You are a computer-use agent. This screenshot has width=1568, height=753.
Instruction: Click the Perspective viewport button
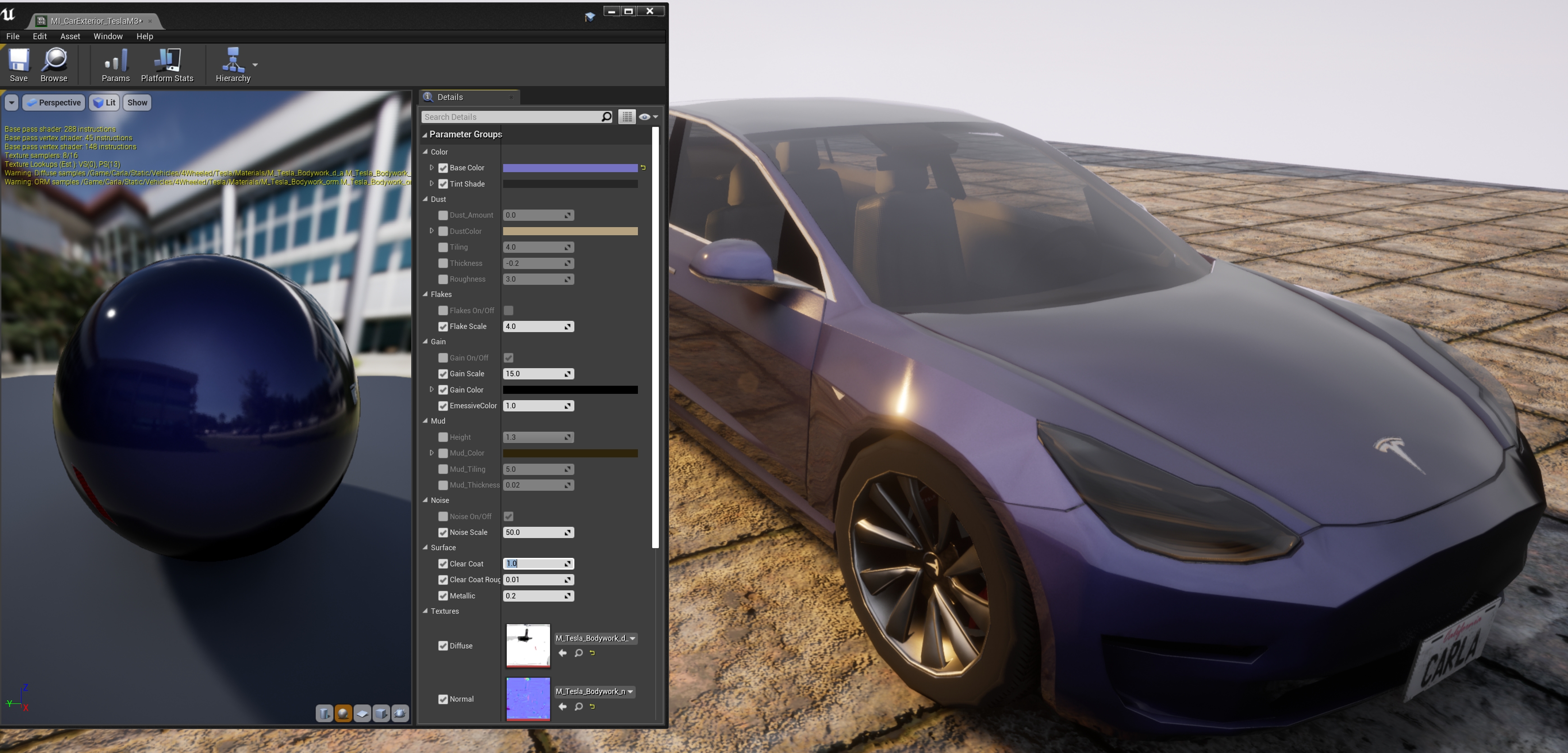54,103
